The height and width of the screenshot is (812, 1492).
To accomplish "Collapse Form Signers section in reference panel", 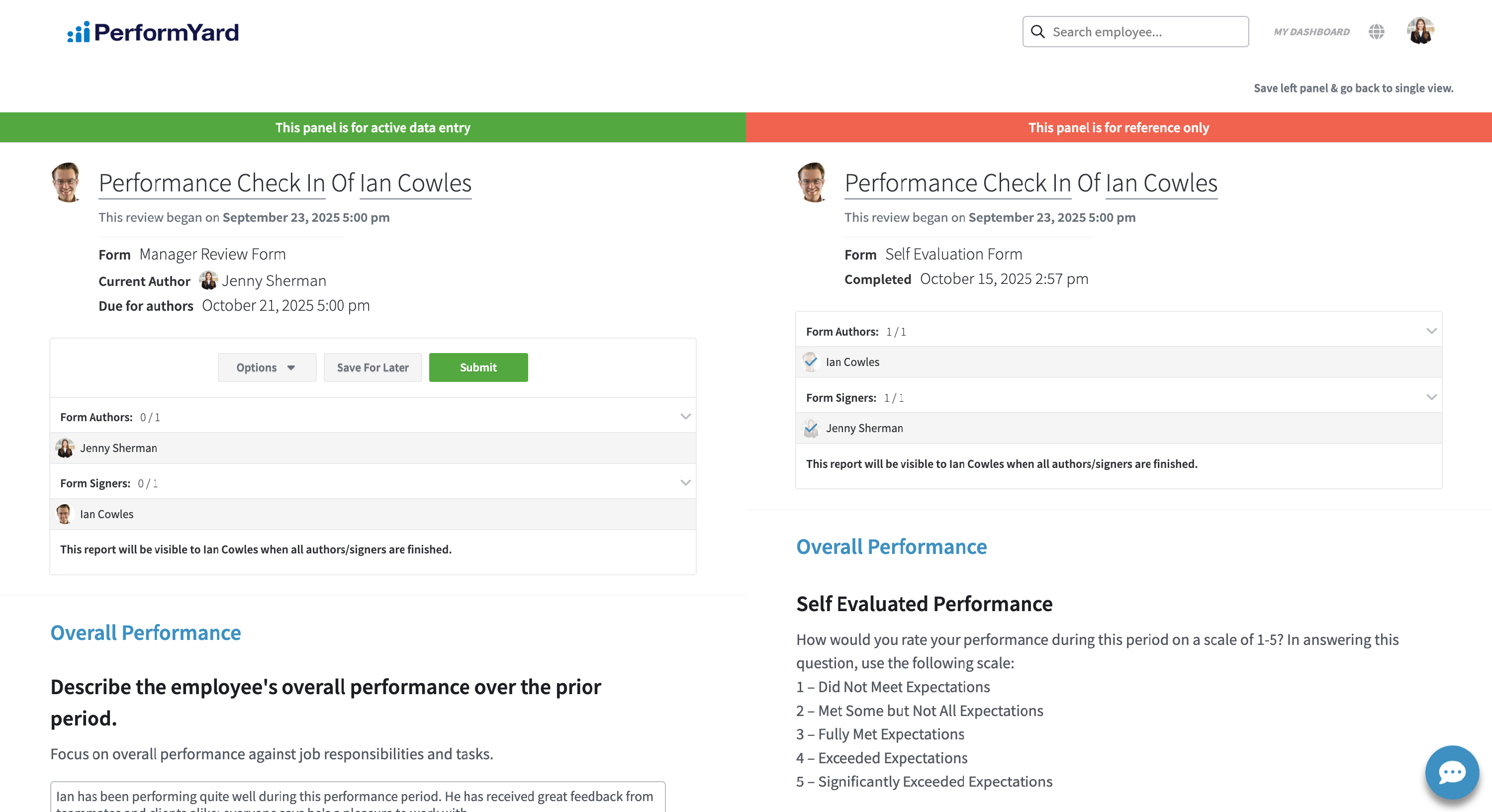I will click(1431, 397).
